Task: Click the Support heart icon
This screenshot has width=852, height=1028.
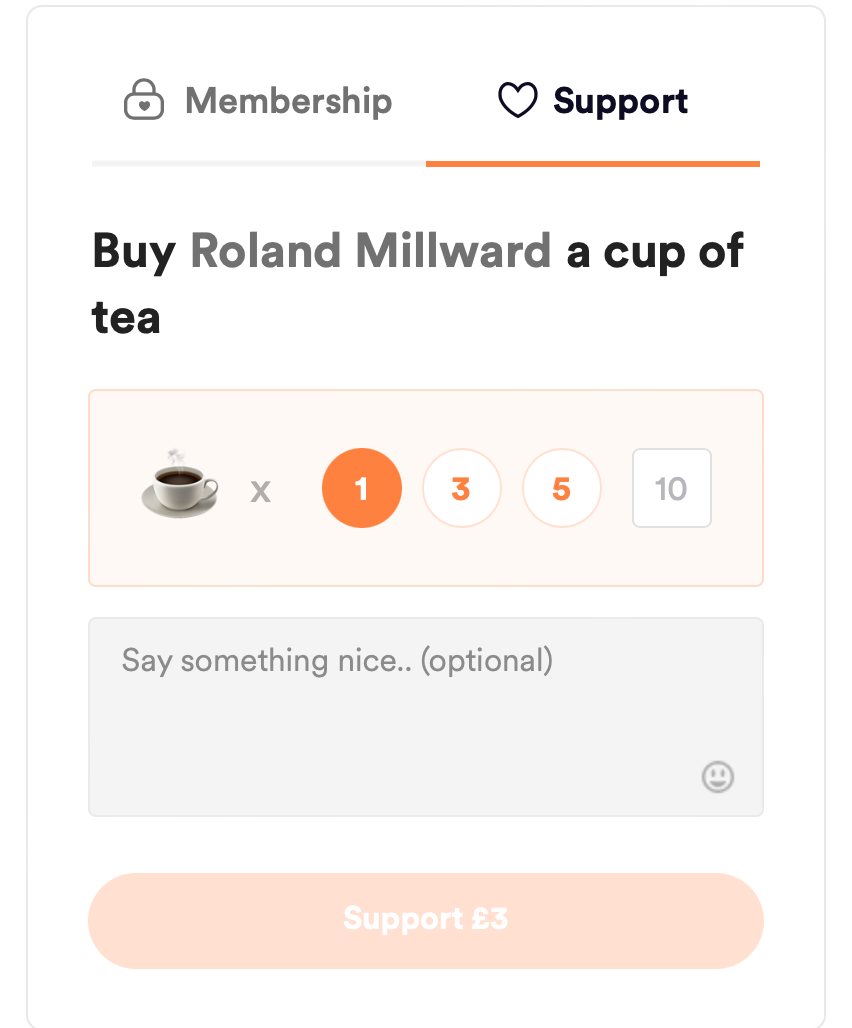Action: (518, 100)
